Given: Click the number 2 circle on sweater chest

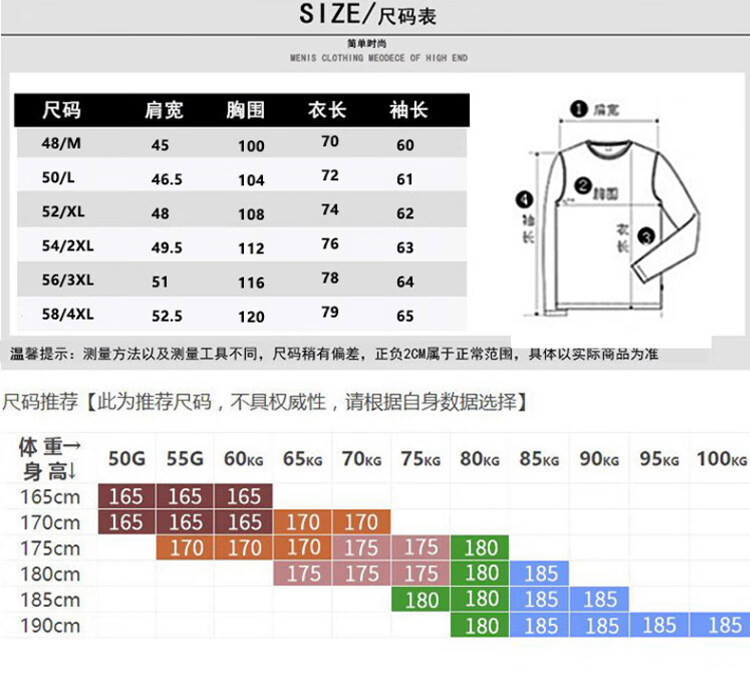Looking at the screenshot, I should [x=583, y=186].
